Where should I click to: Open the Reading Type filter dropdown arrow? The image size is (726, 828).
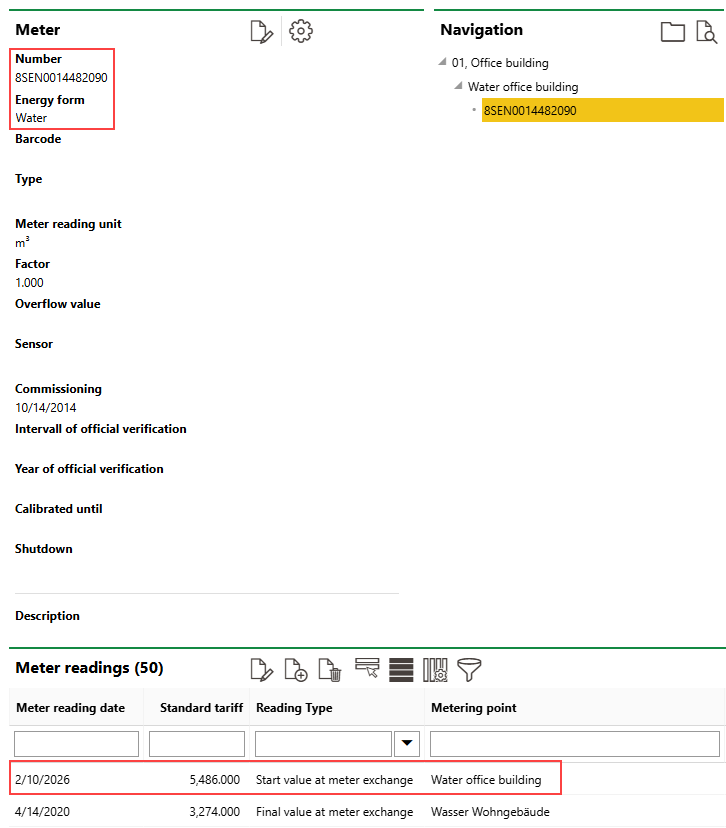coord(408,743)
